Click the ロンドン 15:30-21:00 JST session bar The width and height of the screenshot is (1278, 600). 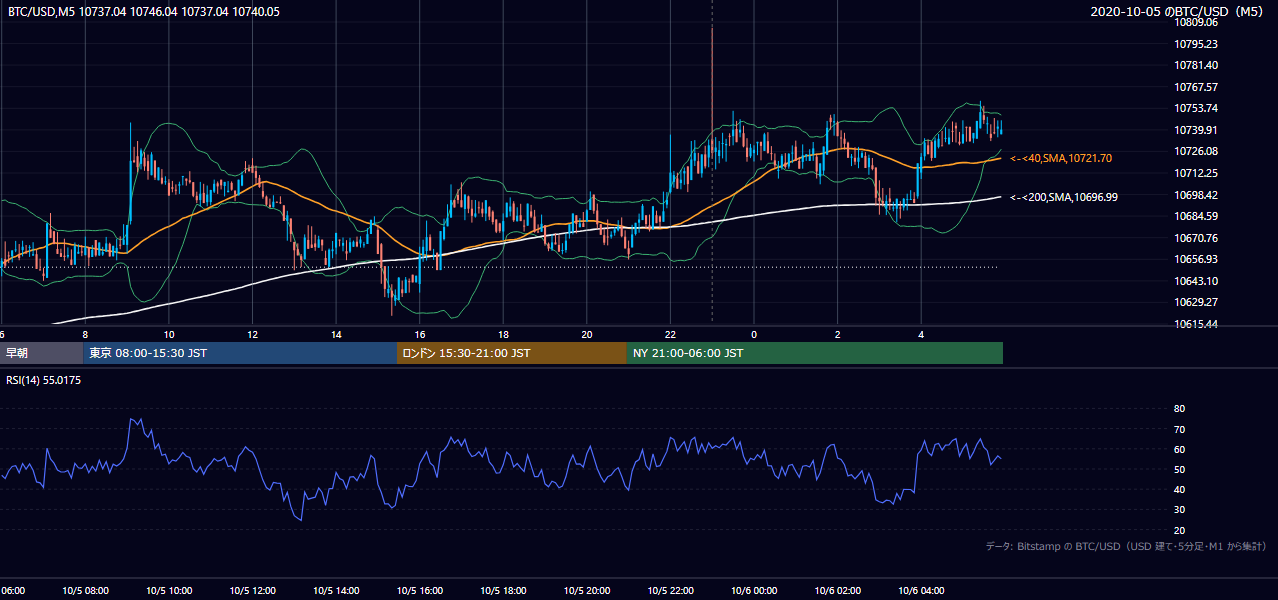pyautogui.click(x=512, y=353)
